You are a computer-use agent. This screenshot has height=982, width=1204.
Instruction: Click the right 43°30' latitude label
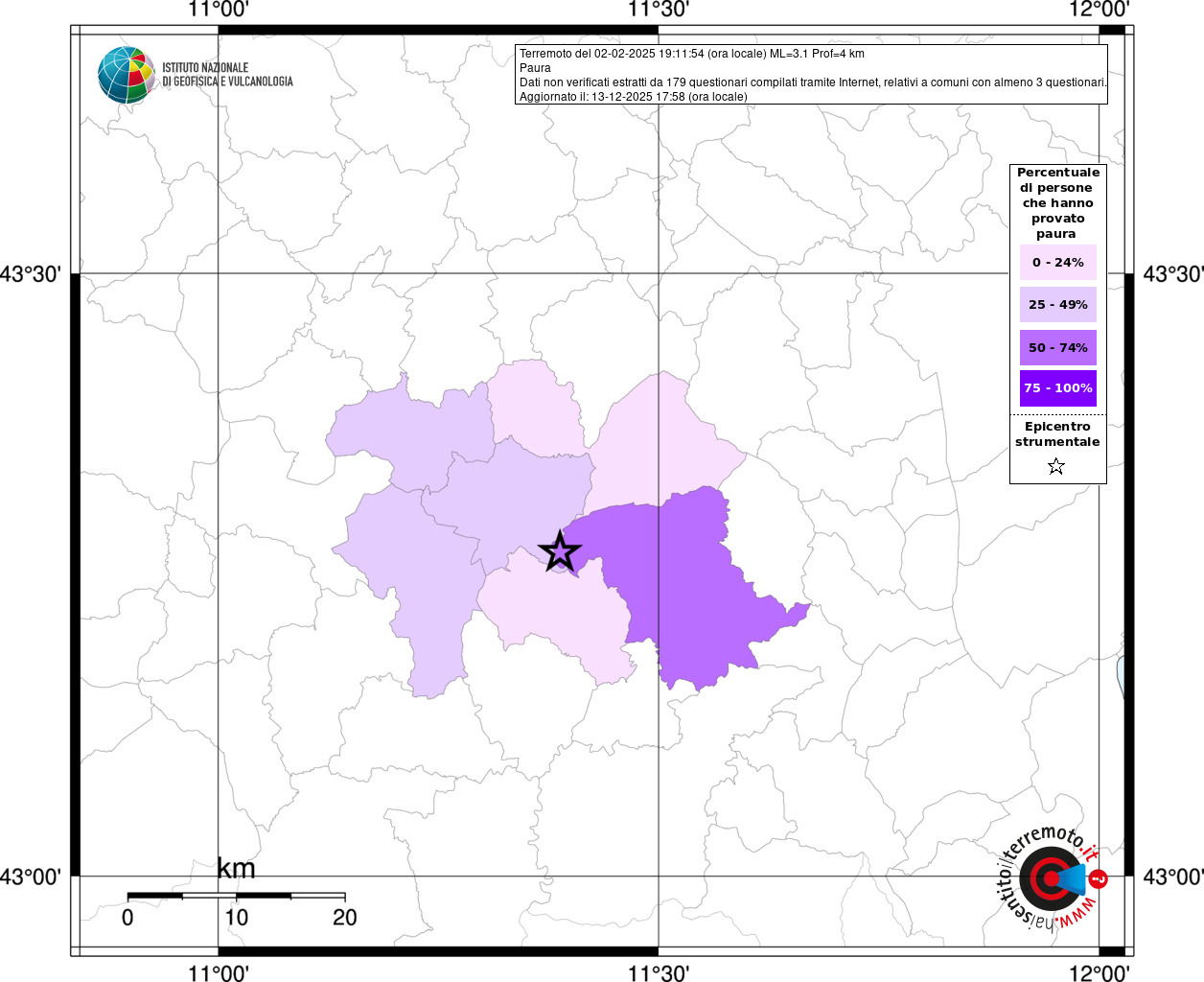click(1173, 274)
